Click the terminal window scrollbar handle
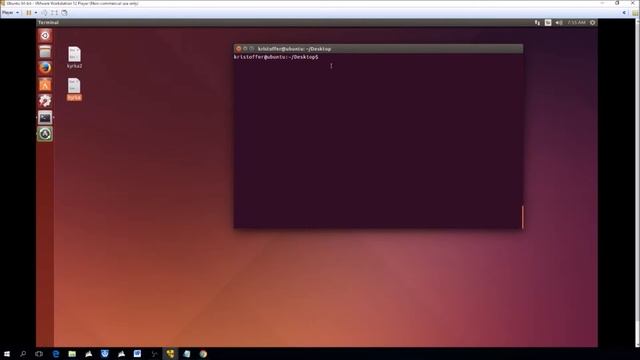Screen dimensions: 640x360 click(522, 217)
